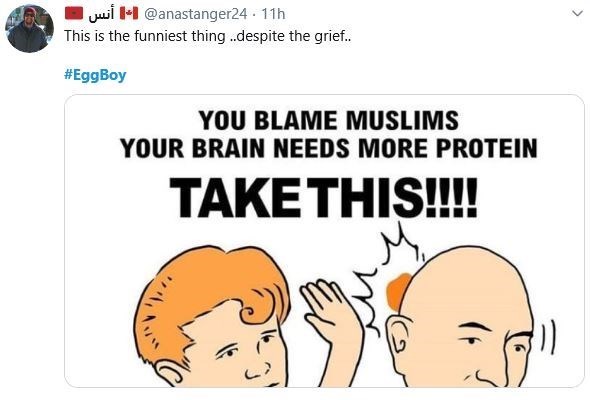Image resolution: width=590 pixels, height=400 pixels.
Task: Open the attached meme image
Action: point(324,241)
